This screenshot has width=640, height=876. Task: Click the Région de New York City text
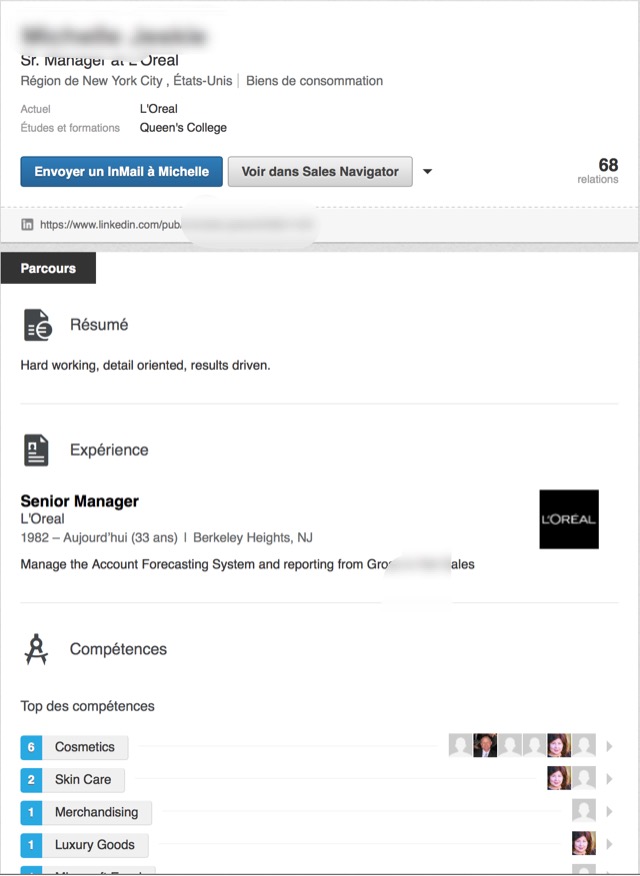(126, 81)
